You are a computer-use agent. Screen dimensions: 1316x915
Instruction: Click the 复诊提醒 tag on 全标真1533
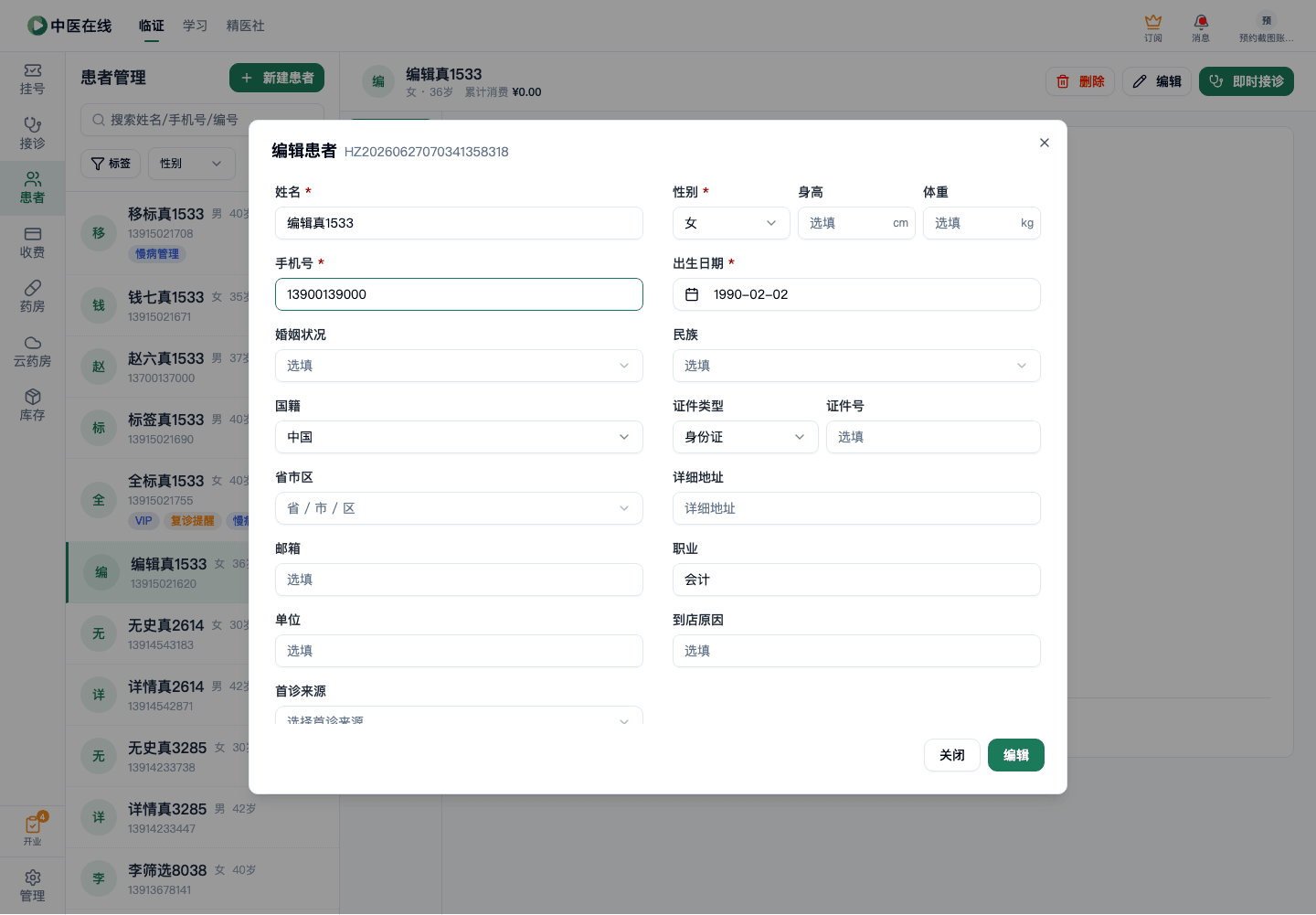[192, 521]
